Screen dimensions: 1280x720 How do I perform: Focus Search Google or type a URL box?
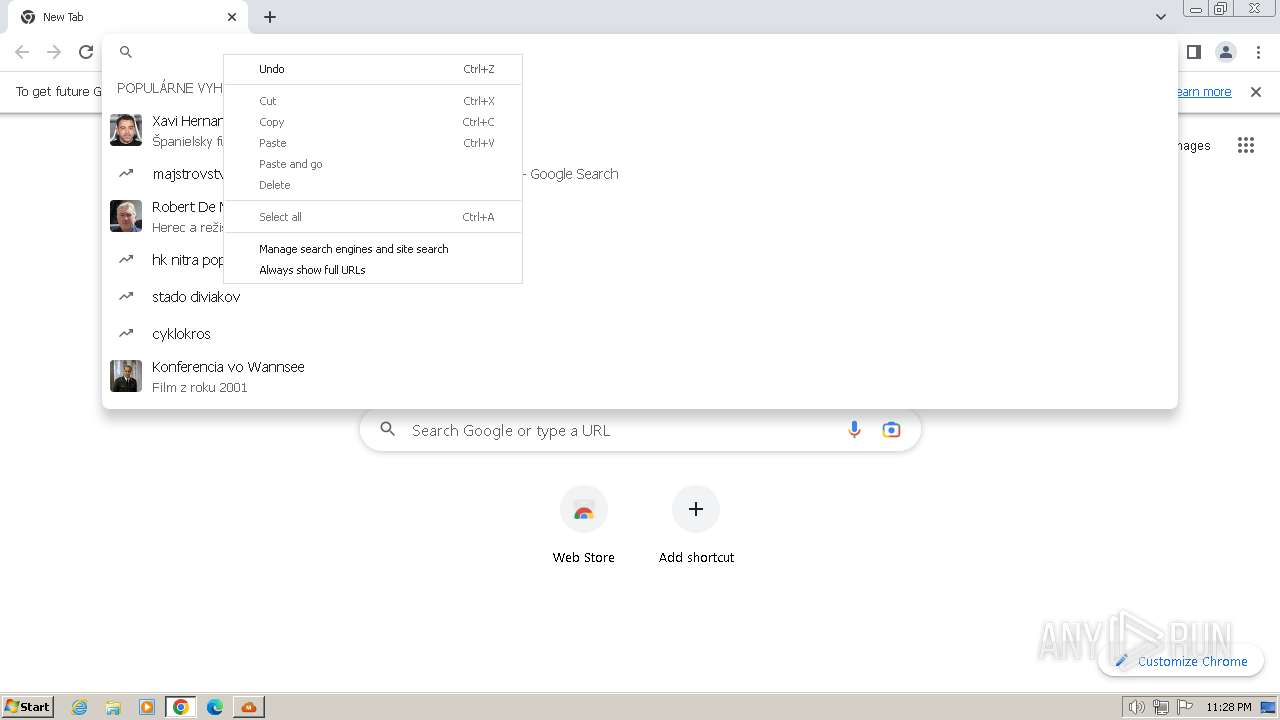tap(640, 430)
